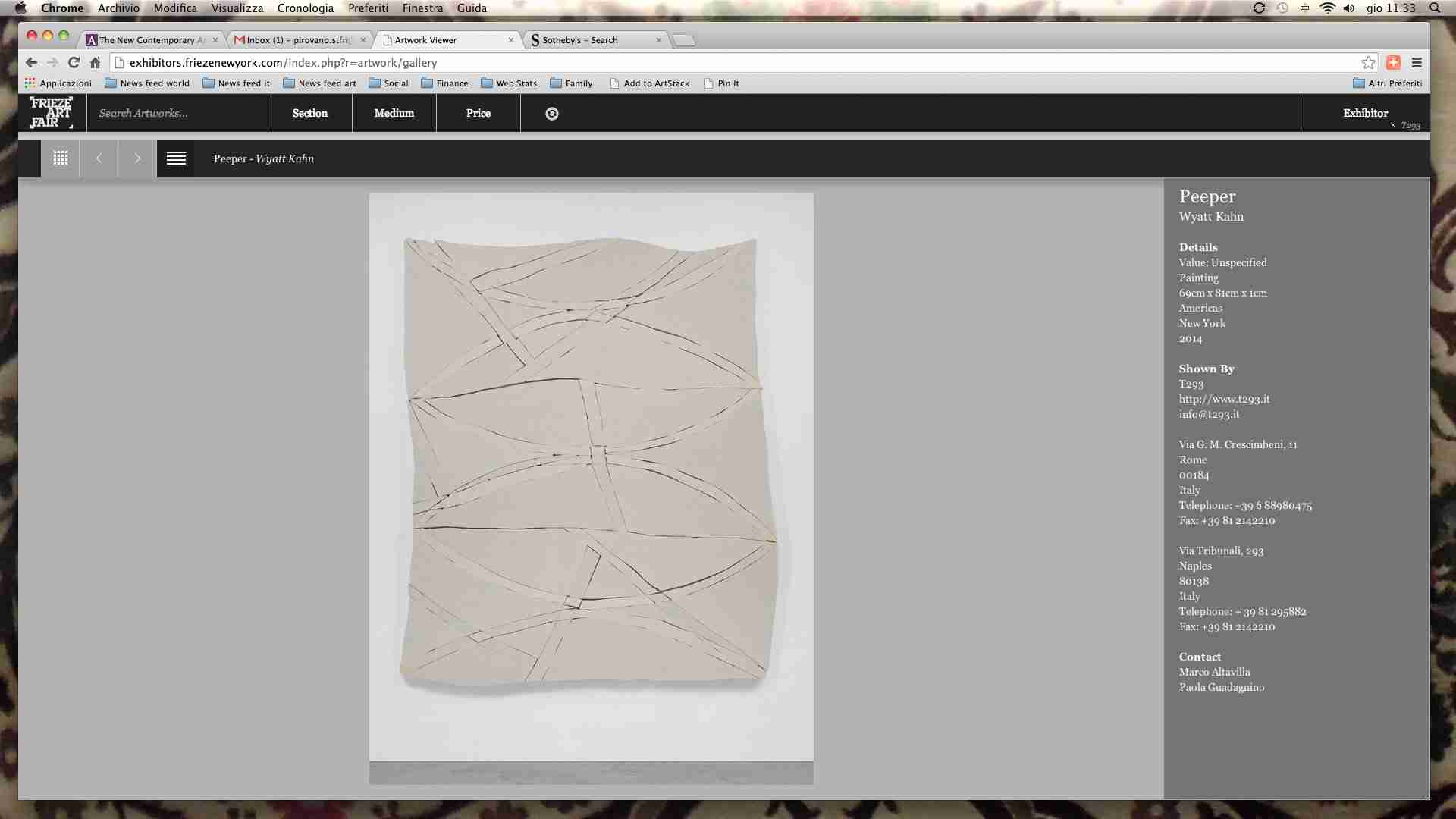Click the Frieze Art Fair logo
Viewport: 1456px width, 819px height.
tap(52, 113)
